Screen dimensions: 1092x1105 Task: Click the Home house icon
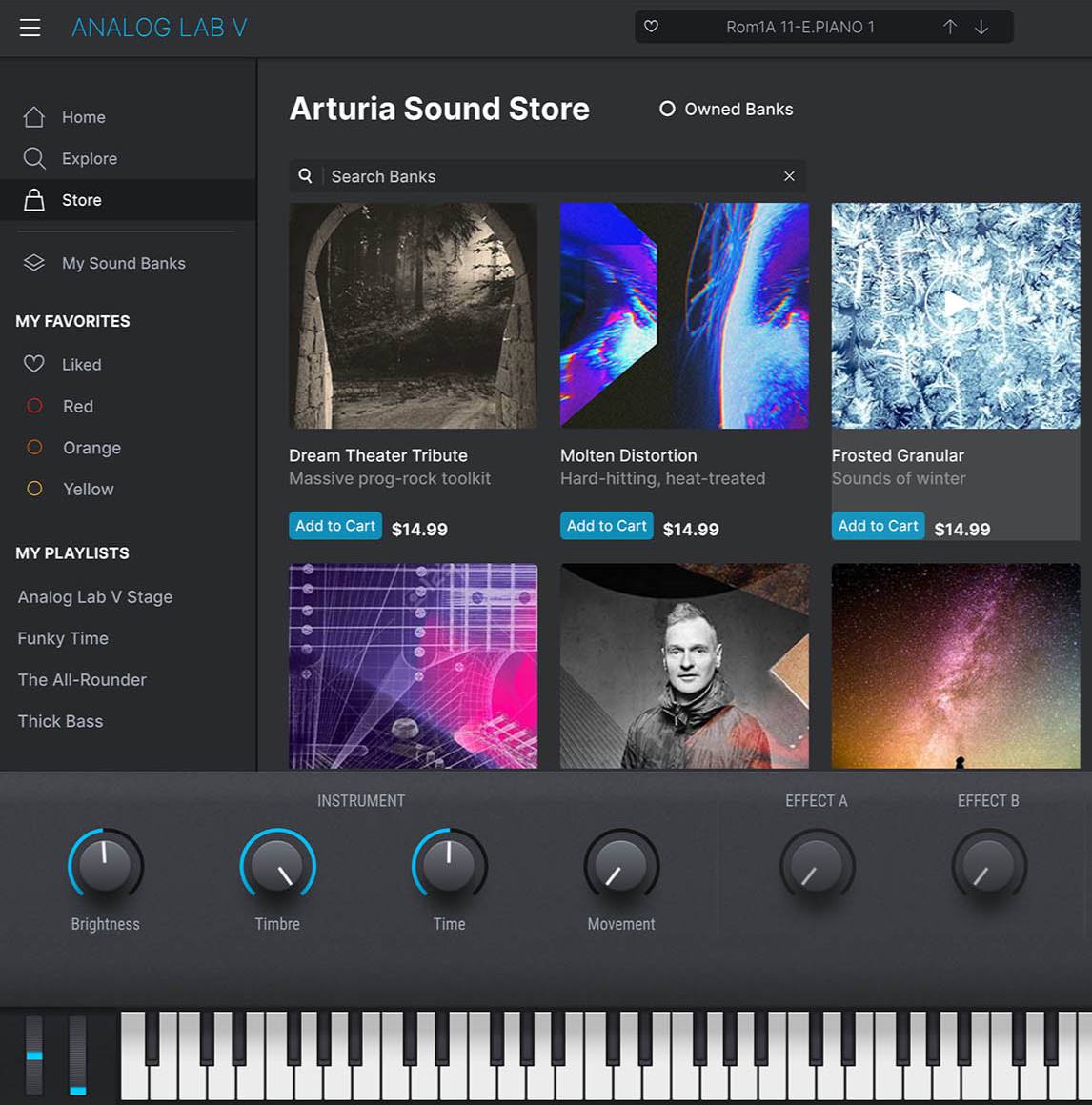coord(34,117)
